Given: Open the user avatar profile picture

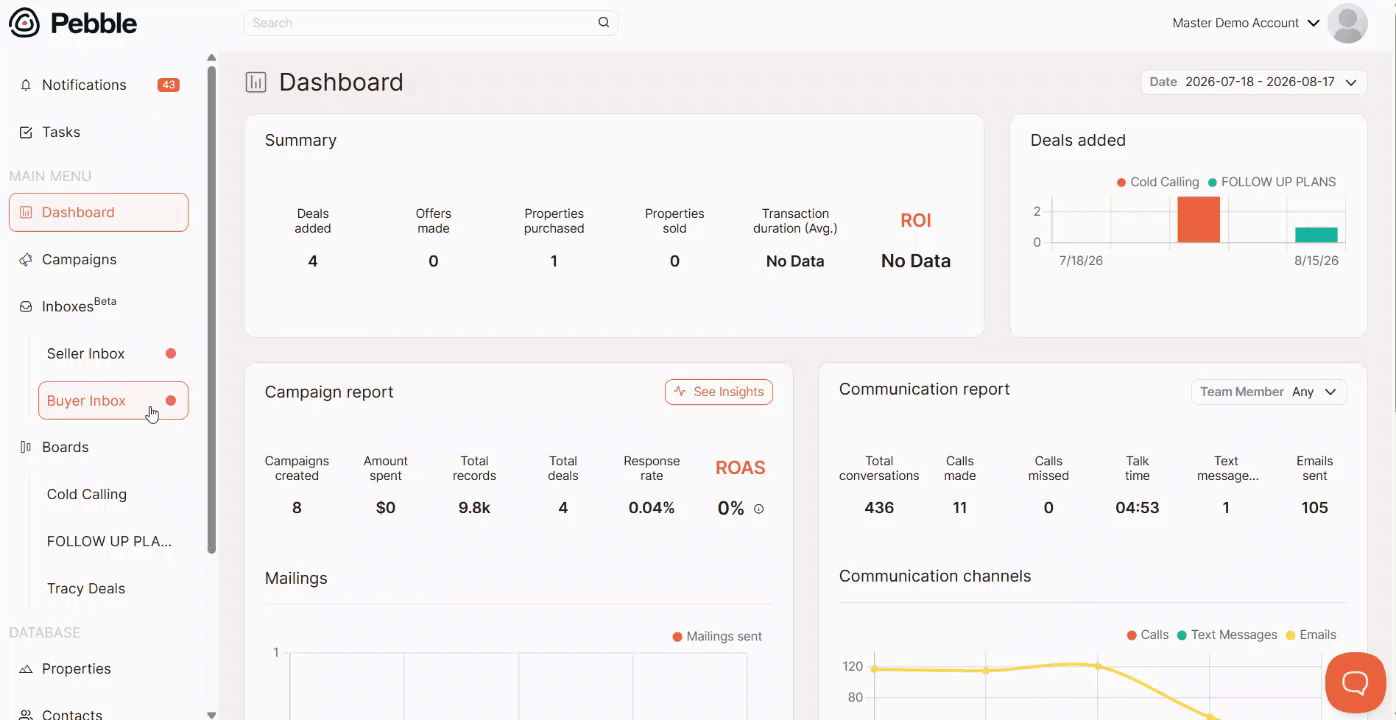Looking at the screenshot, I should [1347, 23].
